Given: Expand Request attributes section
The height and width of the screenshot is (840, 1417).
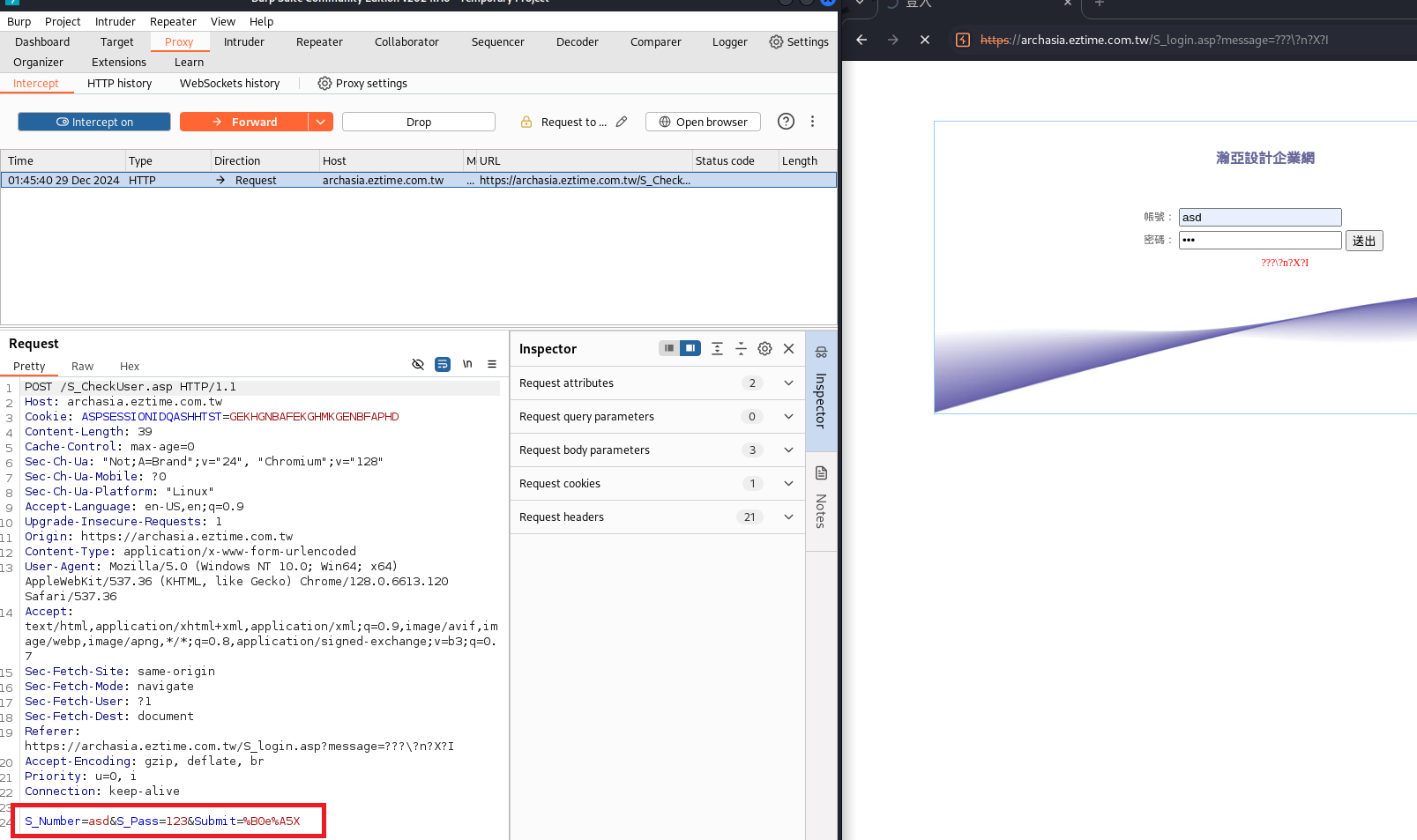Looking at the screenshot, I should pos(658,383).
